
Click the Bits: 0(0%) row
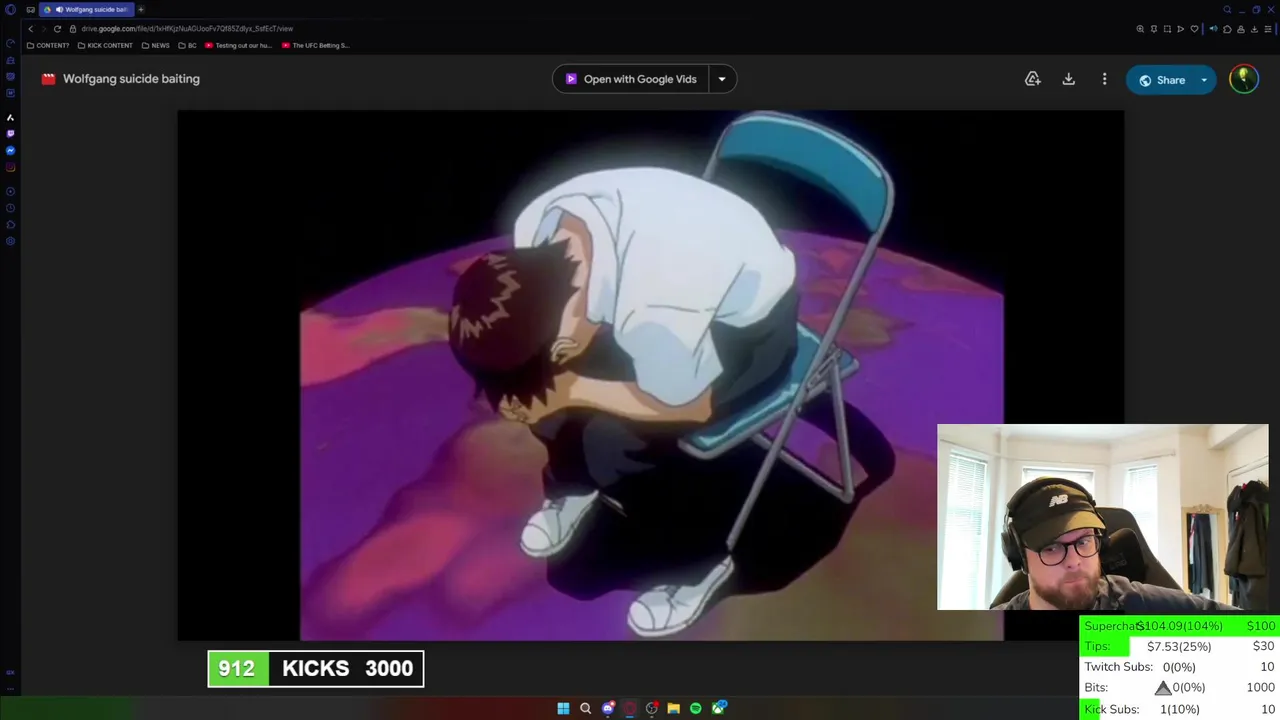pyautogui.click(x=1179, y=688)
